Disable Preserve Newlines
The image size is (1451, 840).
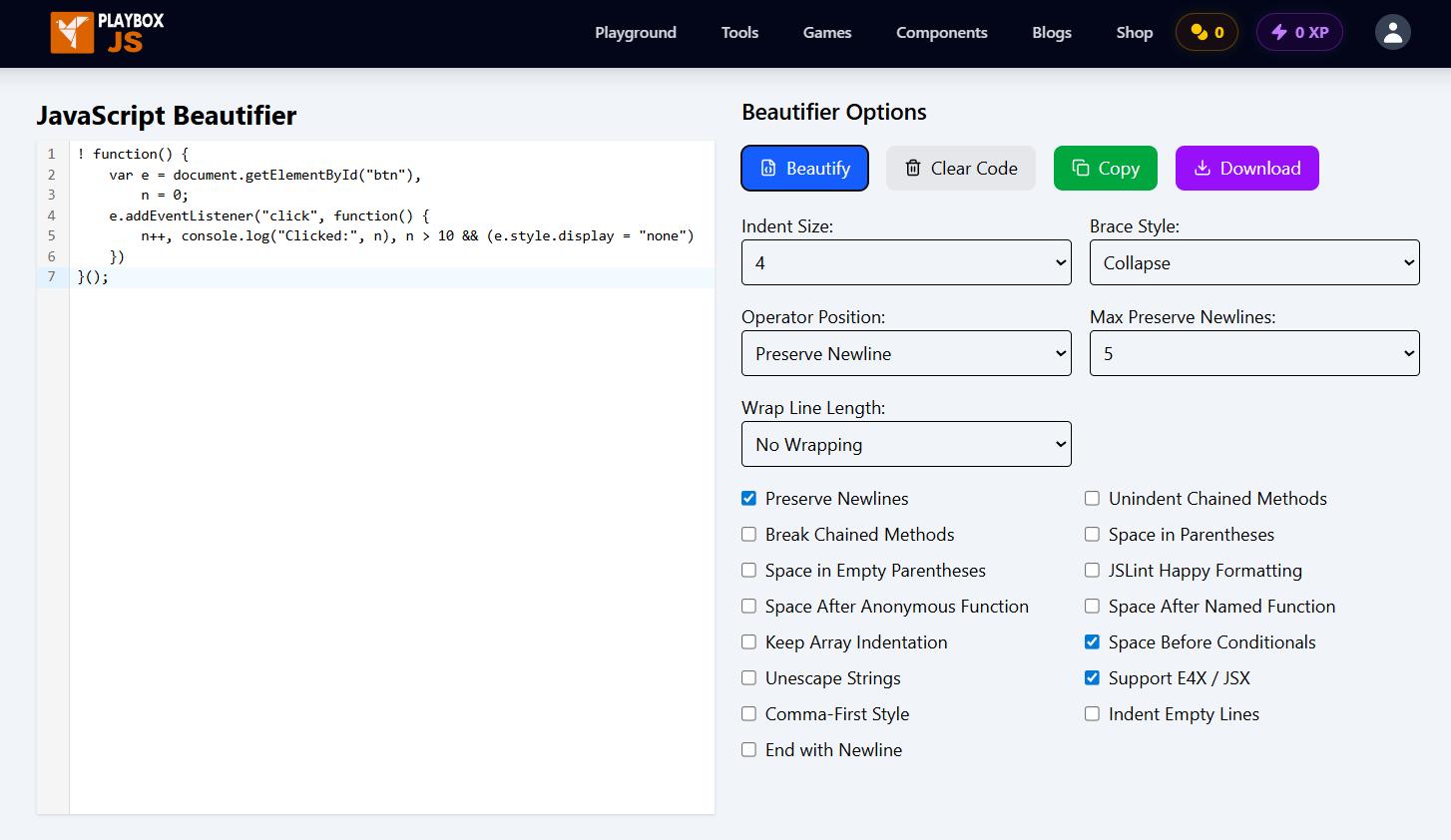[x=748, y=498]
